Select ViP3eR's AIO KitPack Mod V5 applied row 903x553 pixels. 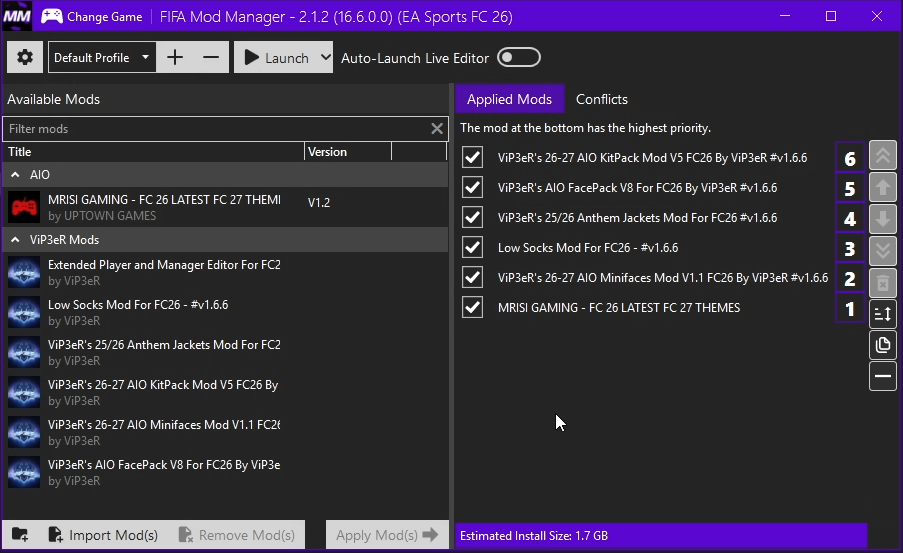point(652,158)
